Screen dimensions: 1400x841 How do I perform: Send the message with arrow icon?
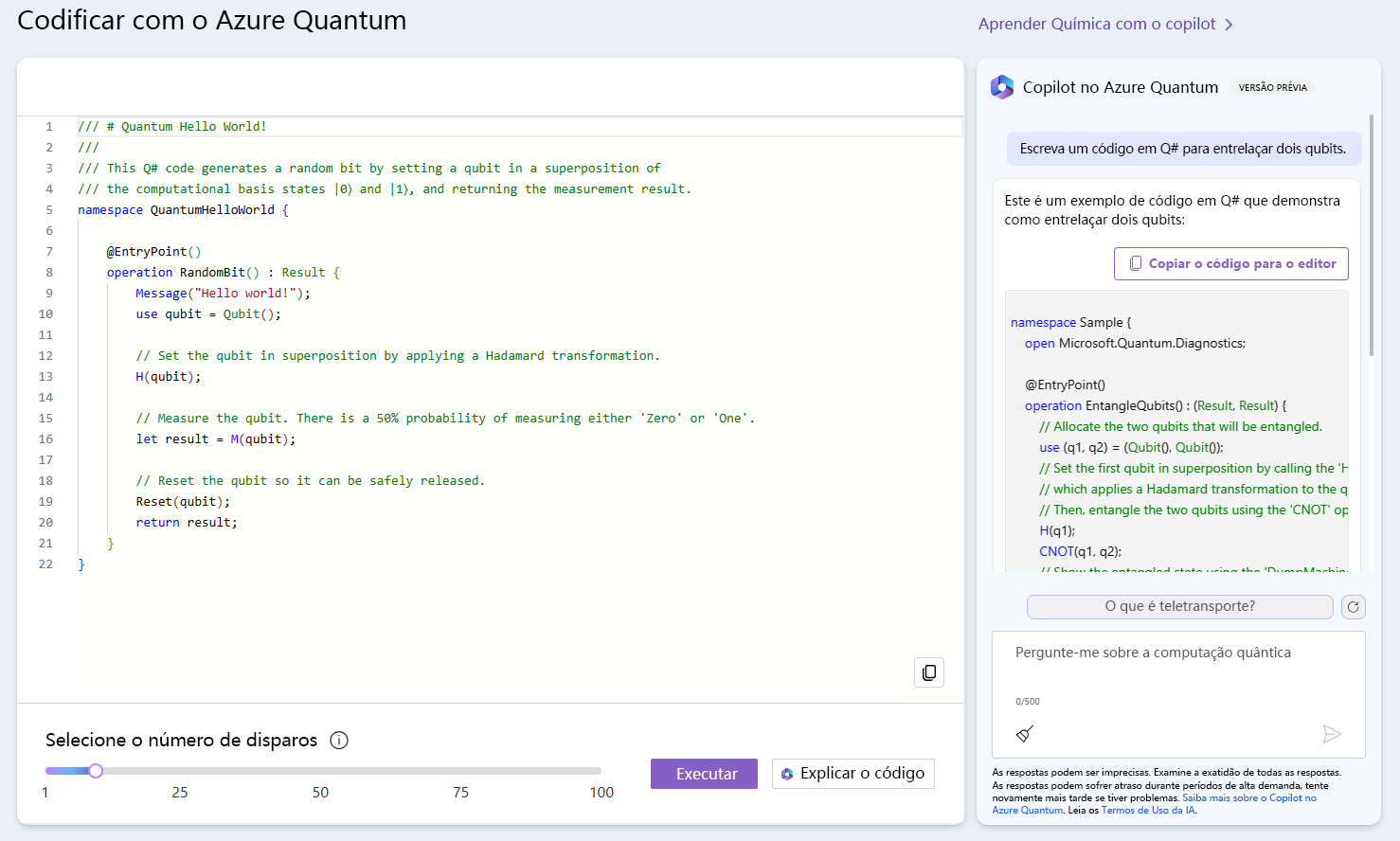(1332, 734)
